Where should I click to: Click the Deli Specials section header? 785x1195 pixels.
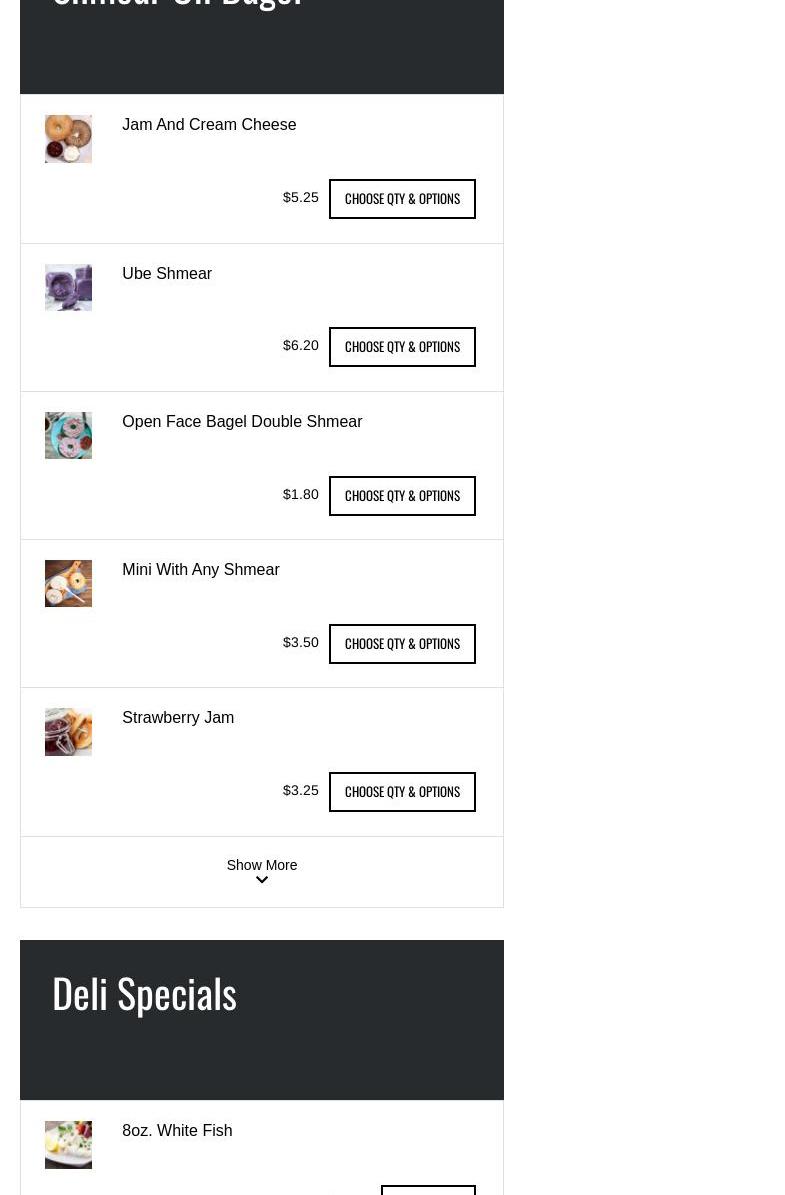[144, 994]
